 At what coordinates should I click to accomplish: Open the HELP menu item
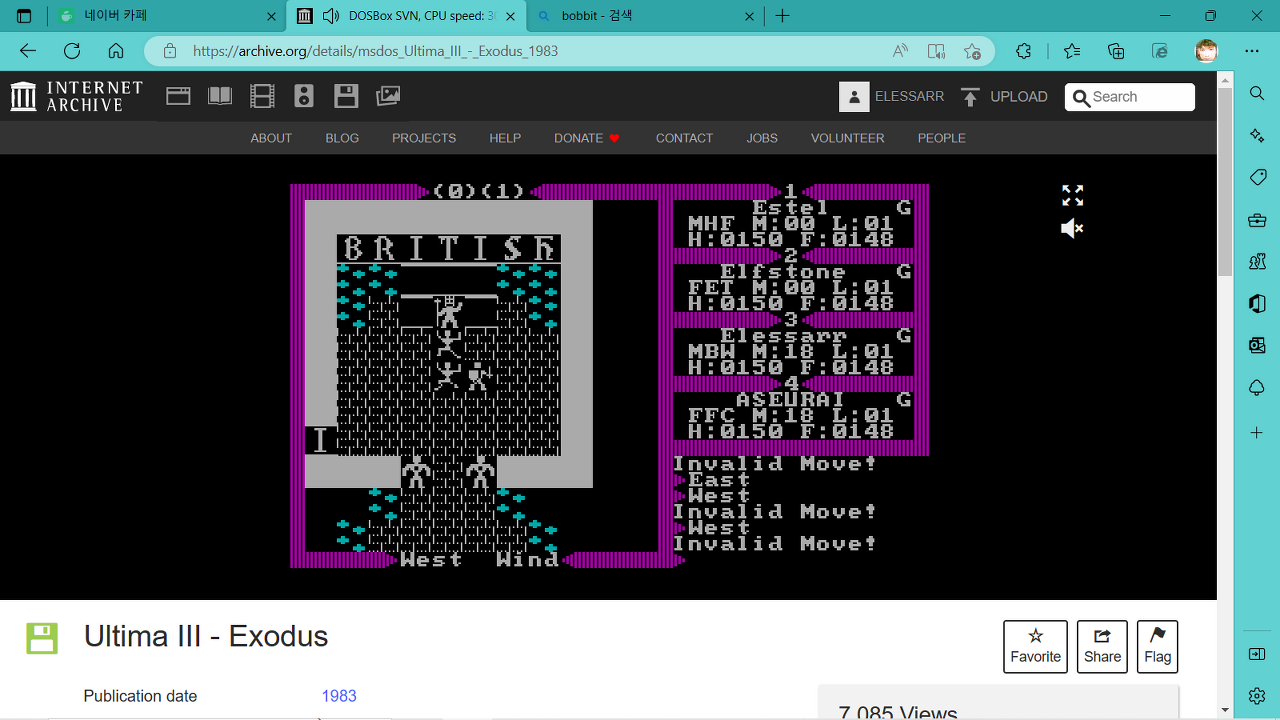click(x=505, y=138)
